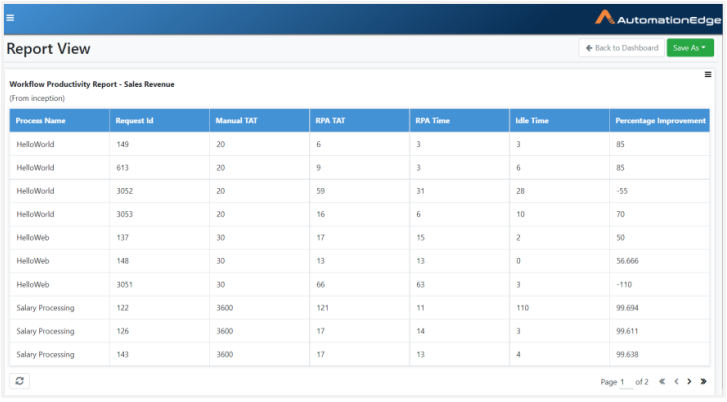Viewport: 727px width, 402px height.
Task: Sort by Request Id column header
Action: [x=134, y=120]
